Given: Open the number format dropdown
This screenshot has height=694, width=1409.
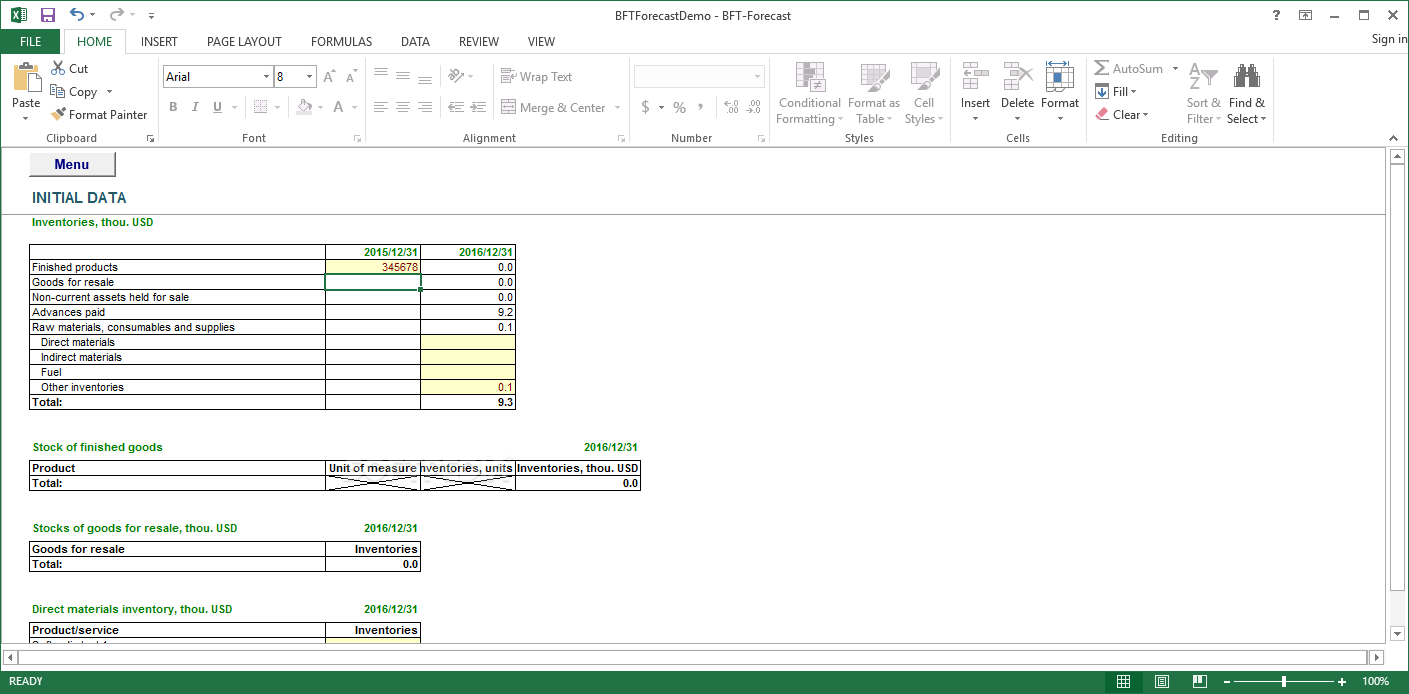Looking at the screenshot, I should pyautogui.click(x=757, y=77).
